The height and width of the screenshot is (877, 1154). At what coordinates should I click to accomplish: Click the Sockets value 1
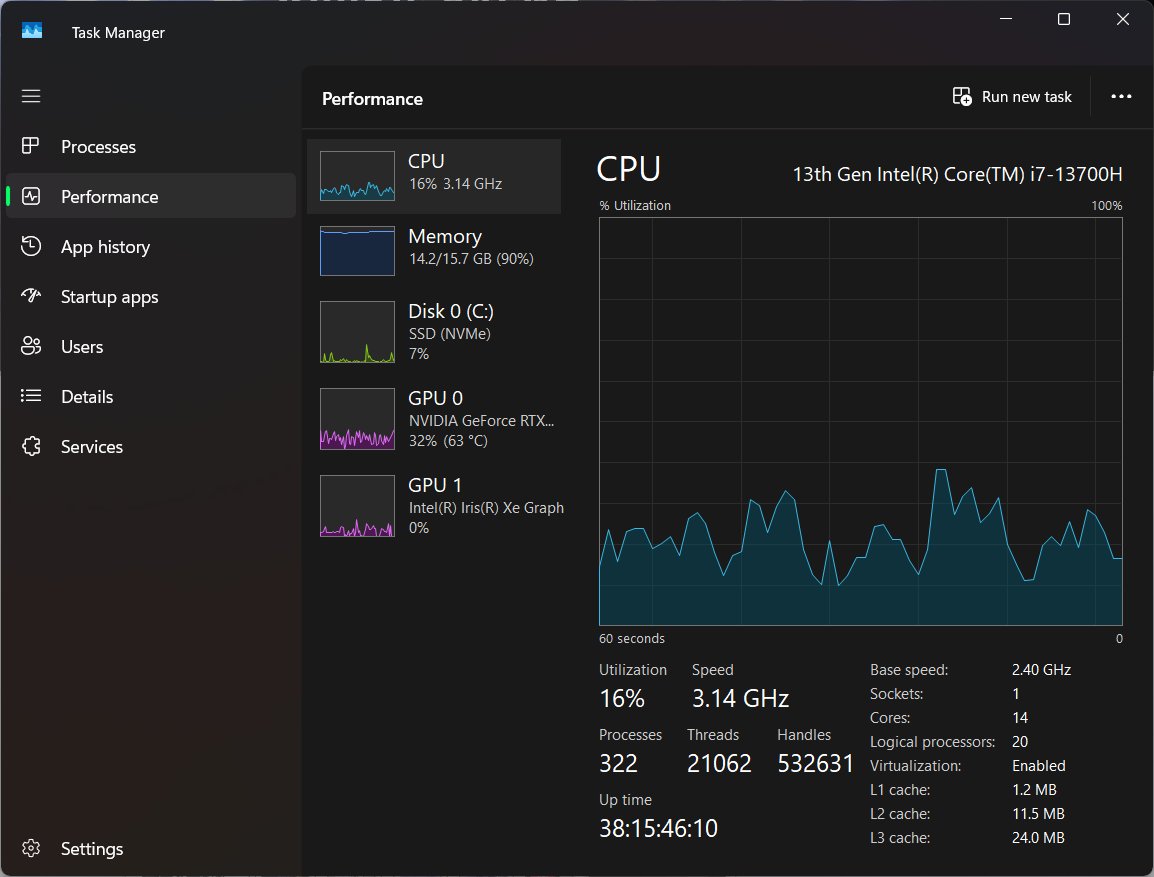point(1016,694)
